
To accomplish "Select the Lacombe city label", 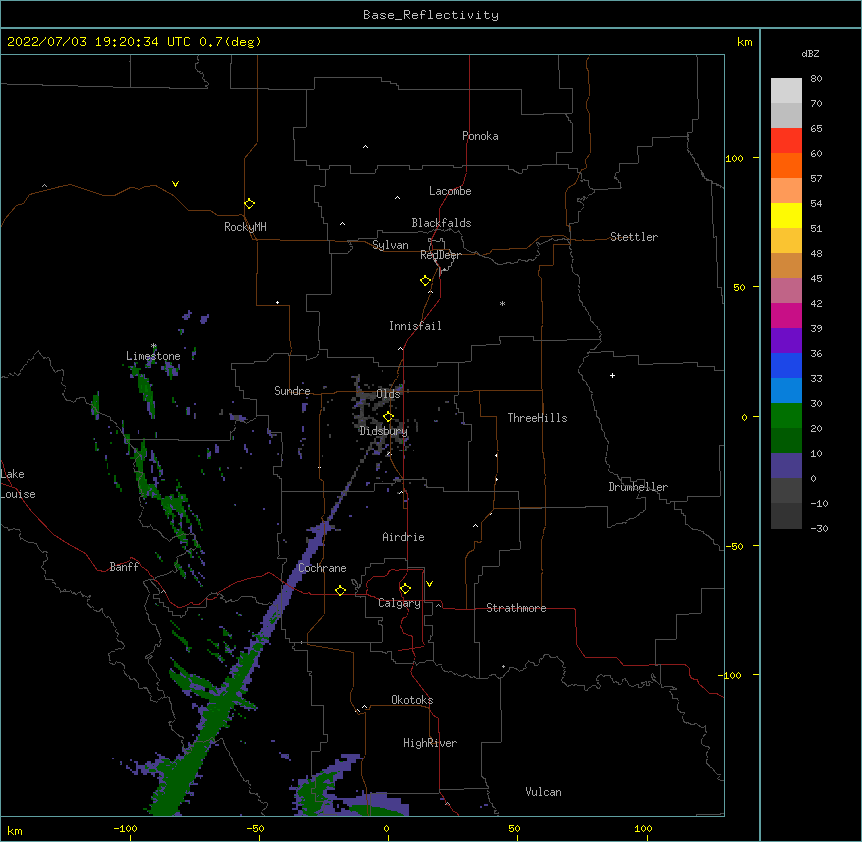I will point(450,191).
